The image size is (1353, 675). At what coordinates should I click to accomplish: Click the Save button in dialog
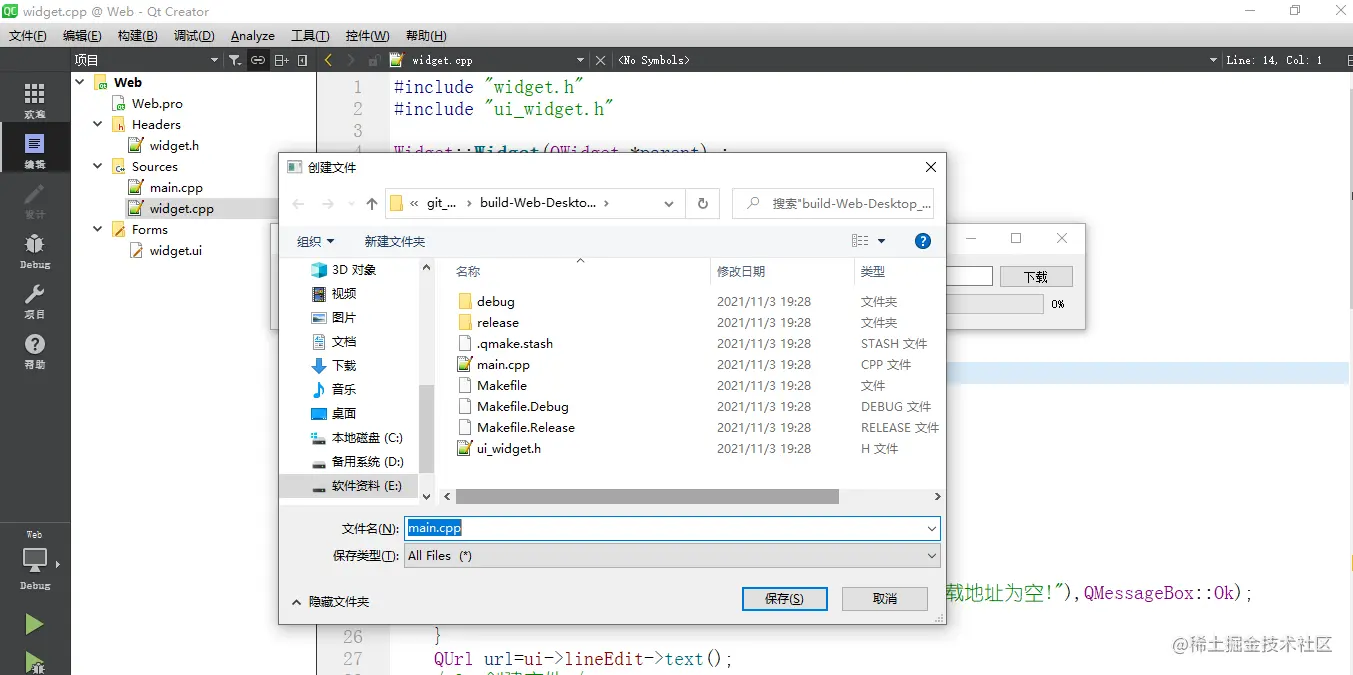[784, 598]
